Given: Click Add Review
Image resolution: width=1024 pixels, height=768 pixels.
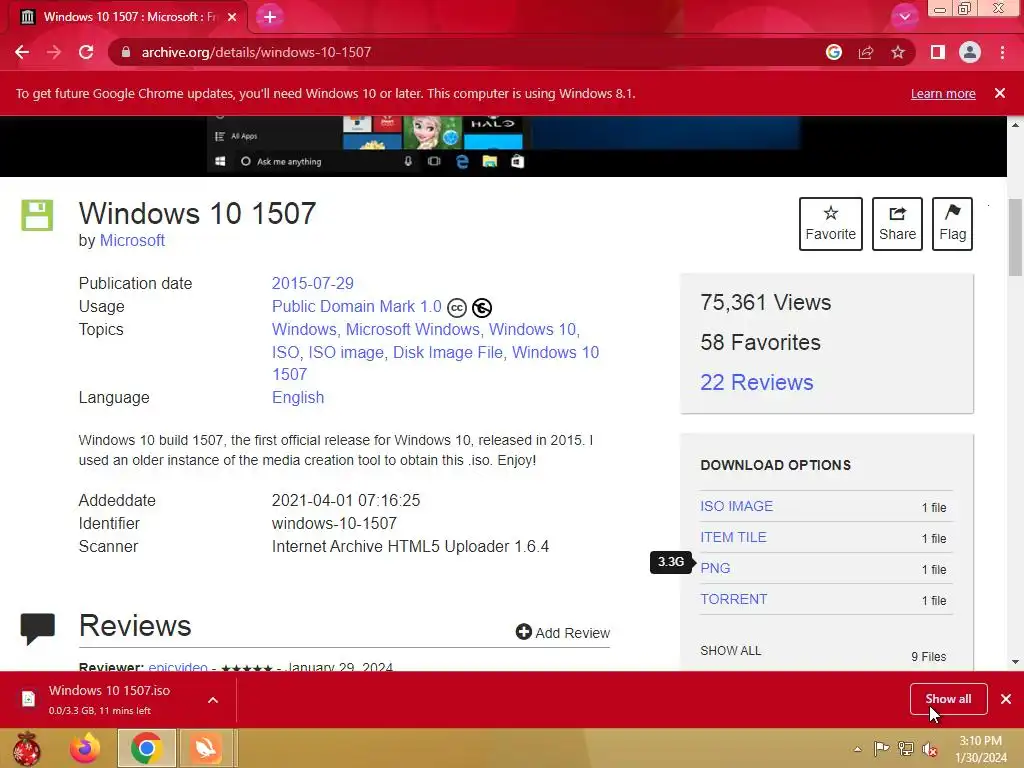Looking at the screenshot, I should [563, 632].
